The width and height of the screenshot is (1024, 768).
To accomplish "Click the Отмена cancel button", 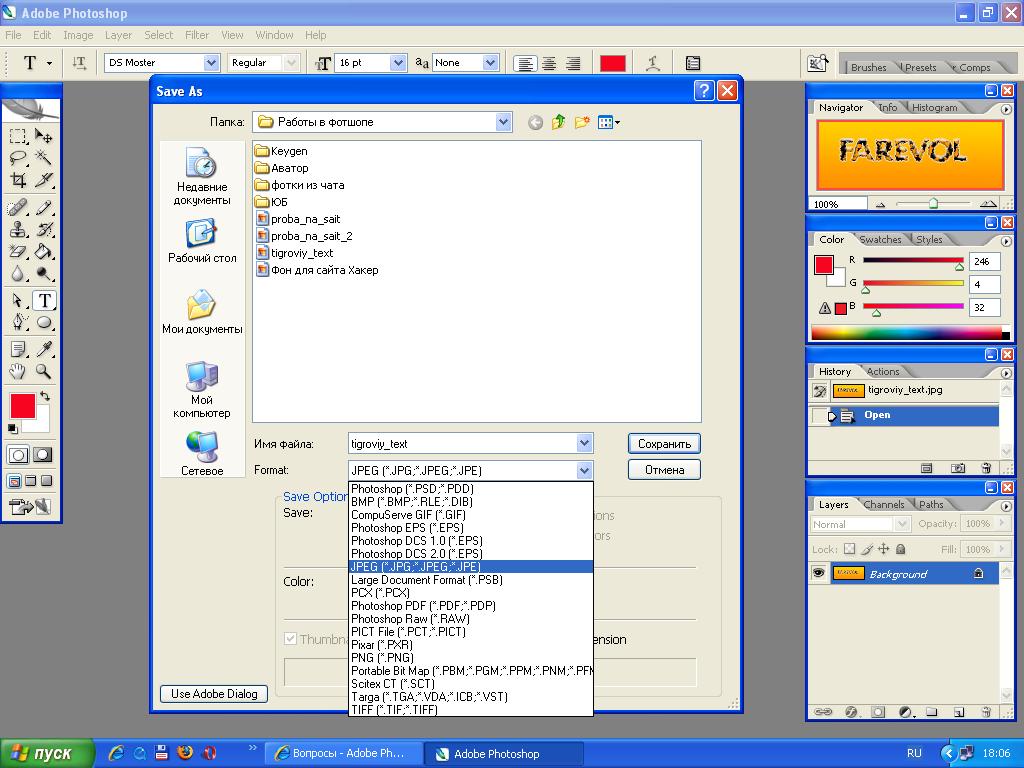I will pyautogui.click(x=664, y=470).
